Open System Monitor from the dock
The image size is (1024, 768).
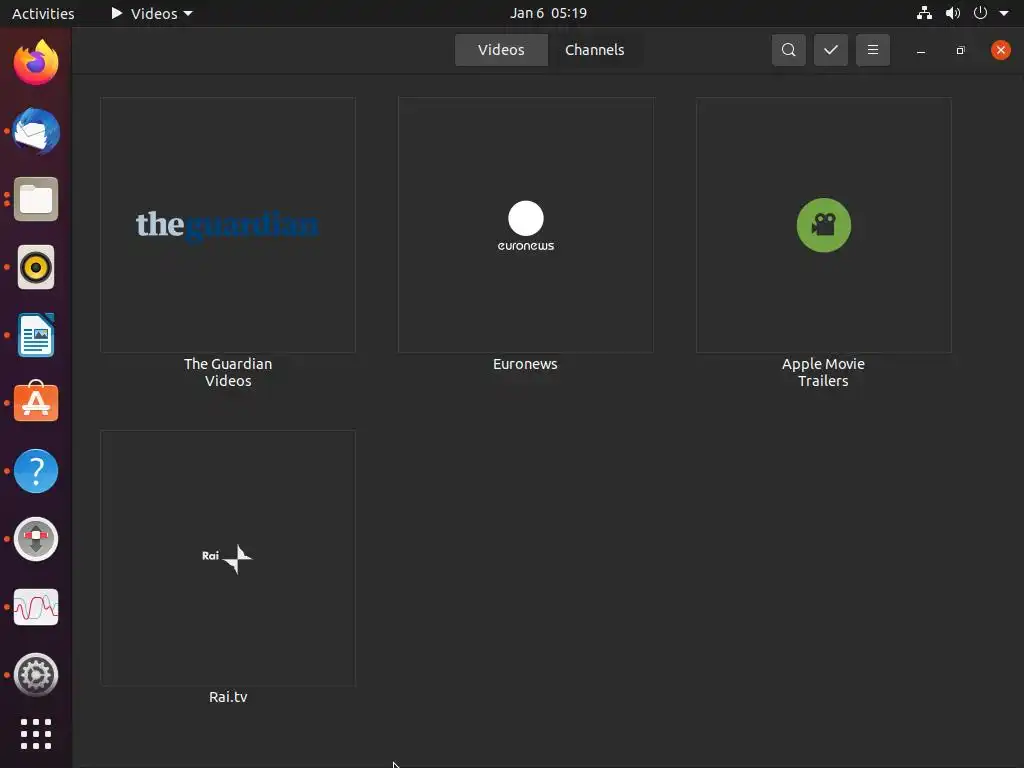(36, 607)
